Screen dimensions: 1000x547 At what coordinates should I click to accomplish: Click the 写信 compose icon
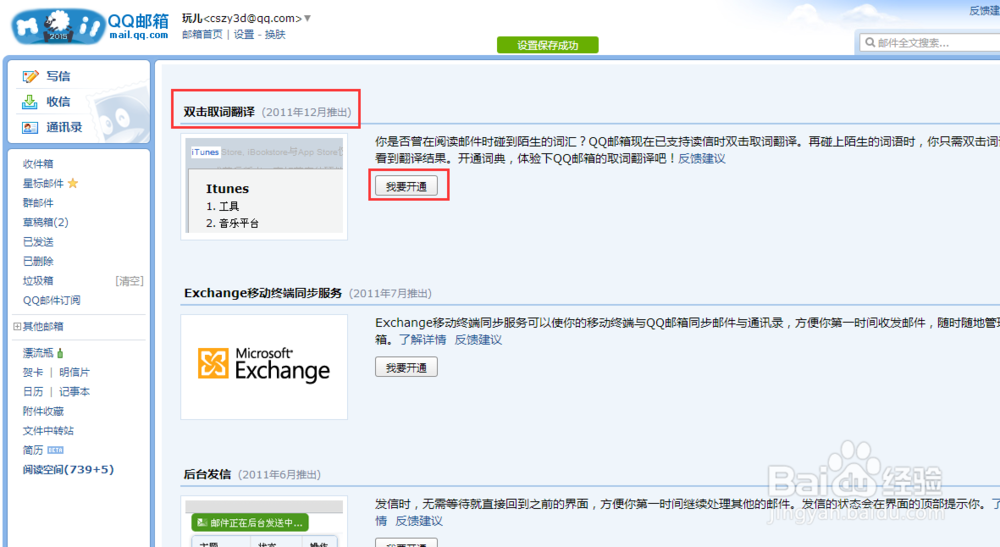tap(31, 77)
